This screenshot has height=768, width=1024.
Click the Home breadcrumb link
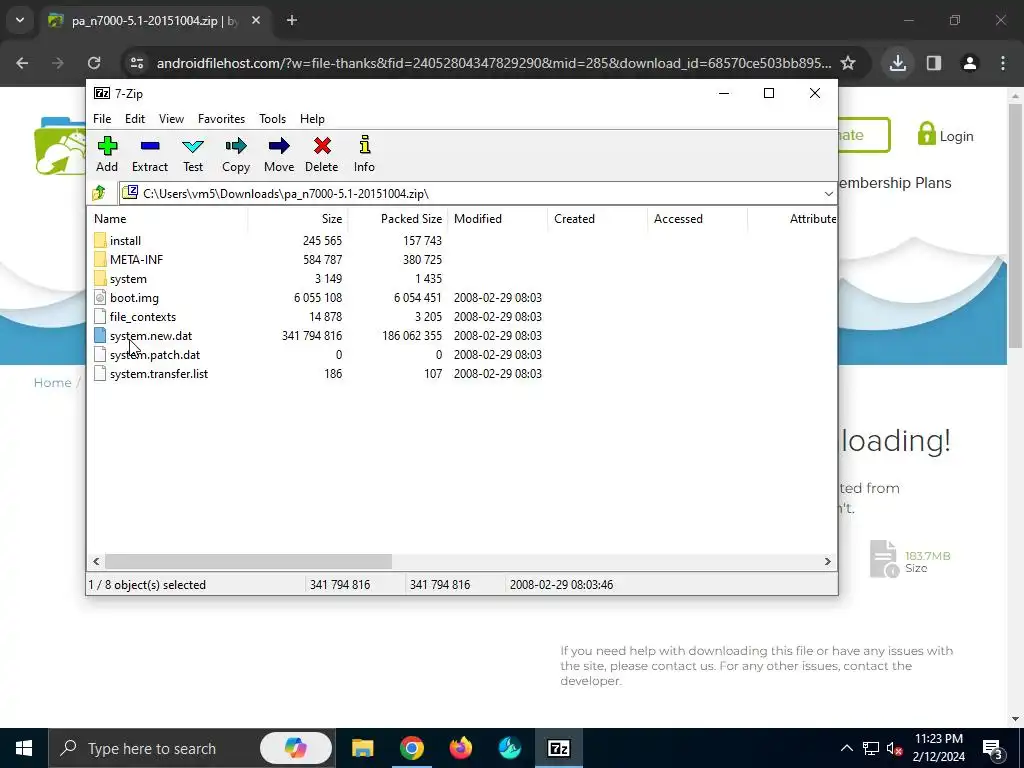click(52, 383)
